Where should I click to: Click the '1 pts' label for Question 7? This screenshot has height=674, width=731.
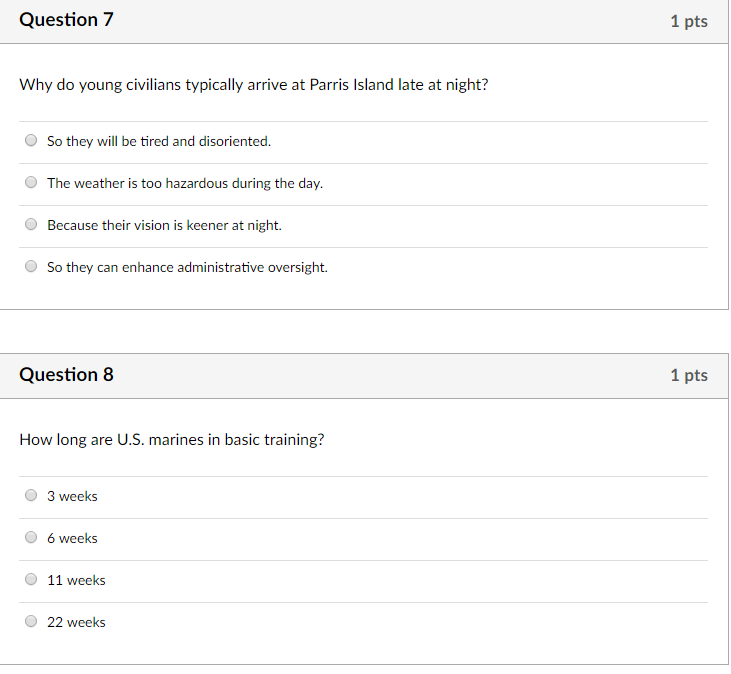[x=689, y=21]
